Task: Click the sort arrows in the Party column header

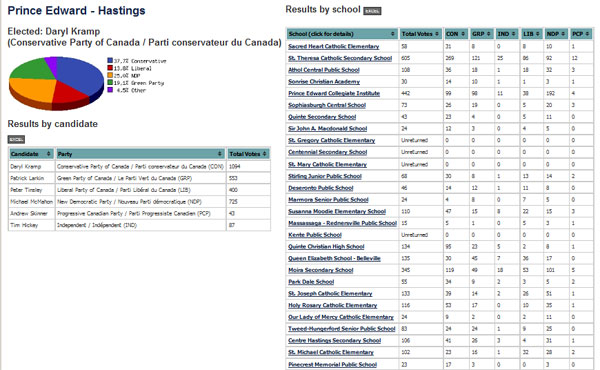Action: (220, 154)
